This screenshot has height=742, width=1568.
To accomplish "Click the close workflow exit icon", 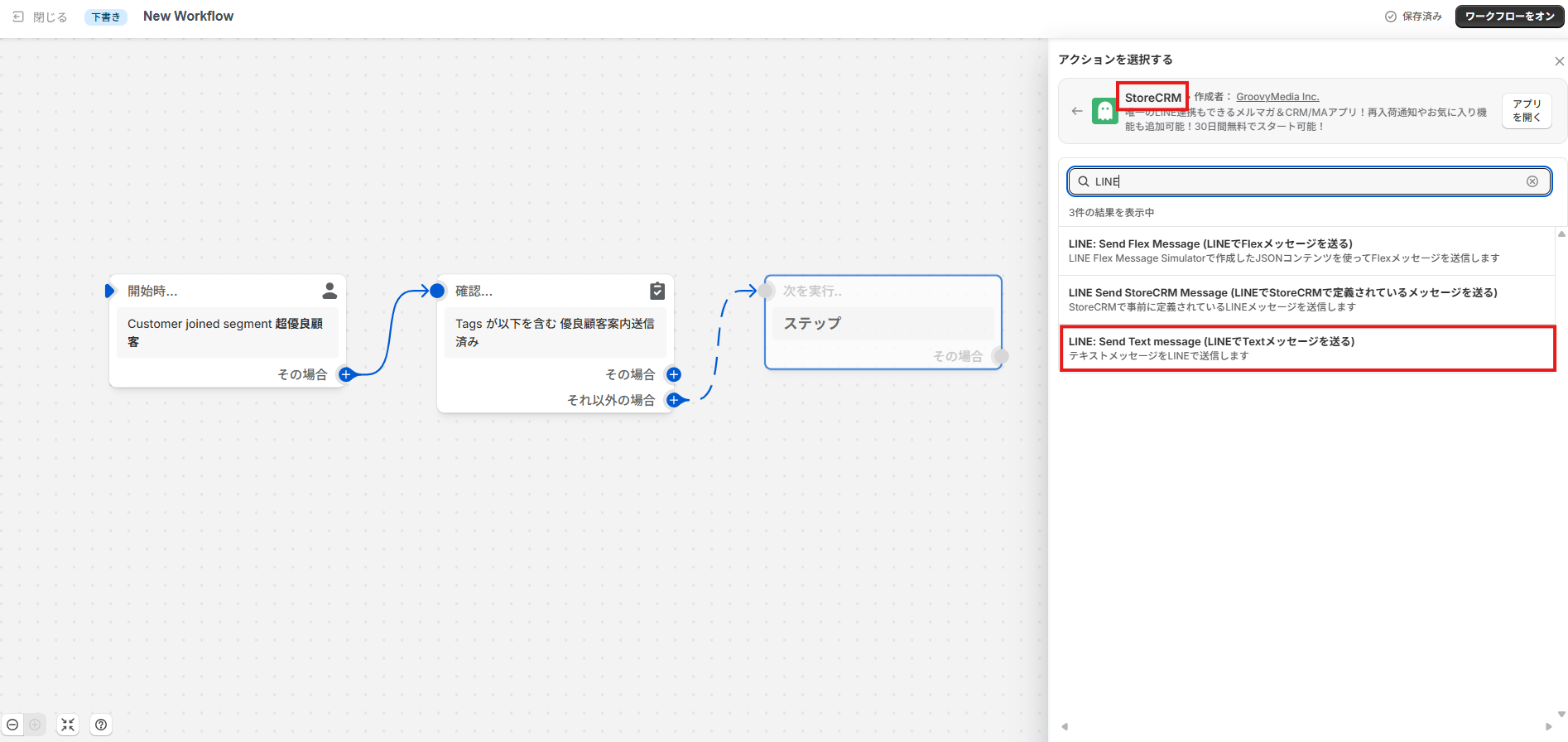I will point(18,17).
